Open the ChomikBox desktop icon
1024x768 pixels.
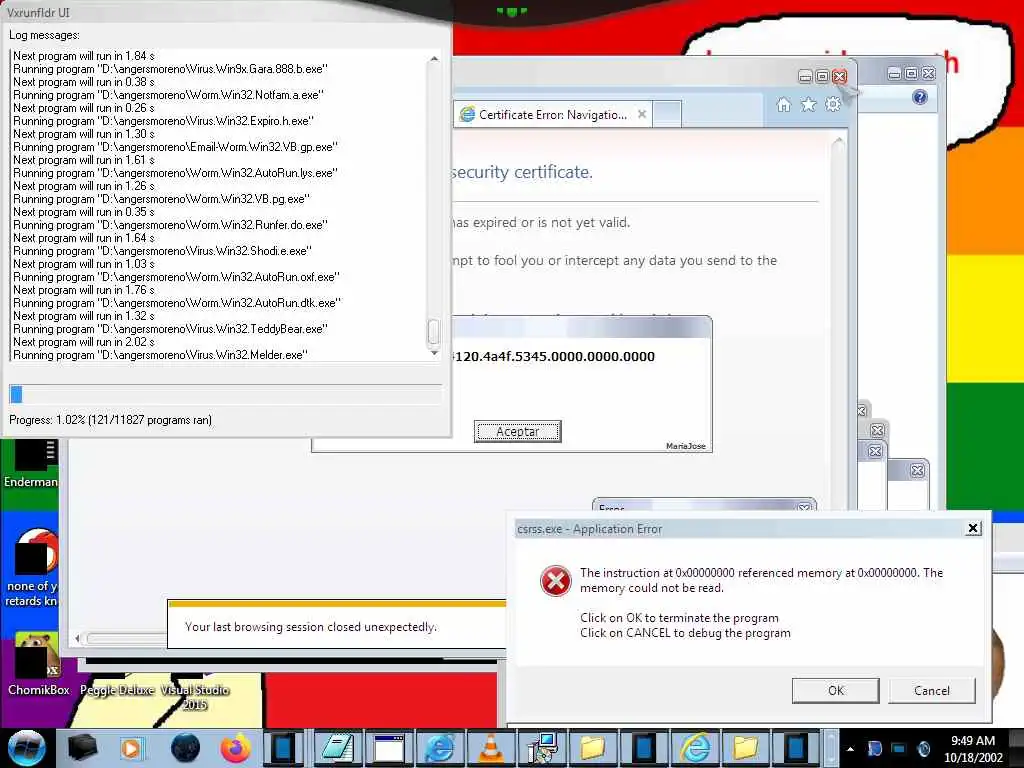pos(38,664)
